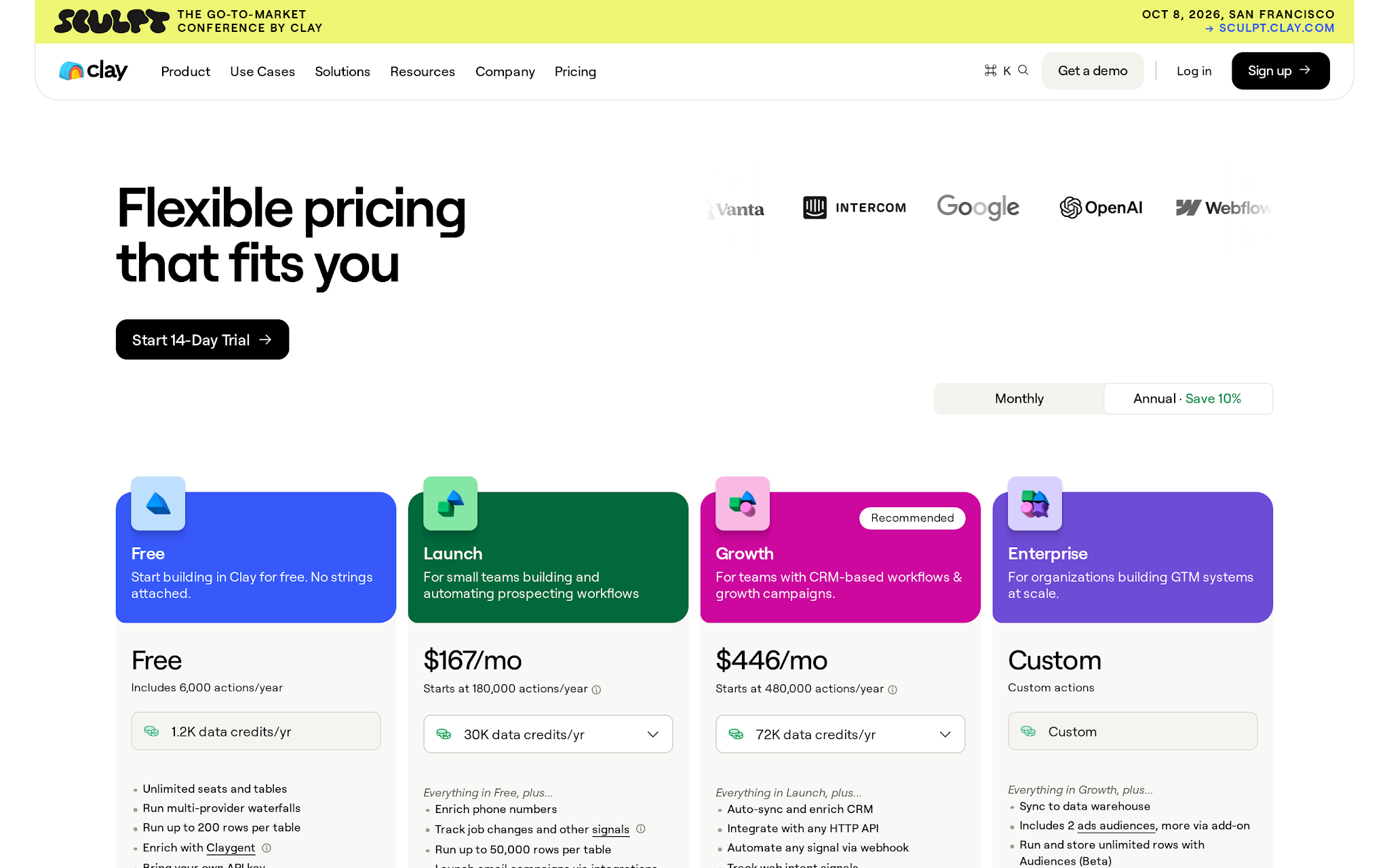This screenshot has height=868, width=1389.
Task: Open the Claygent link
Action: coord(231,848)
